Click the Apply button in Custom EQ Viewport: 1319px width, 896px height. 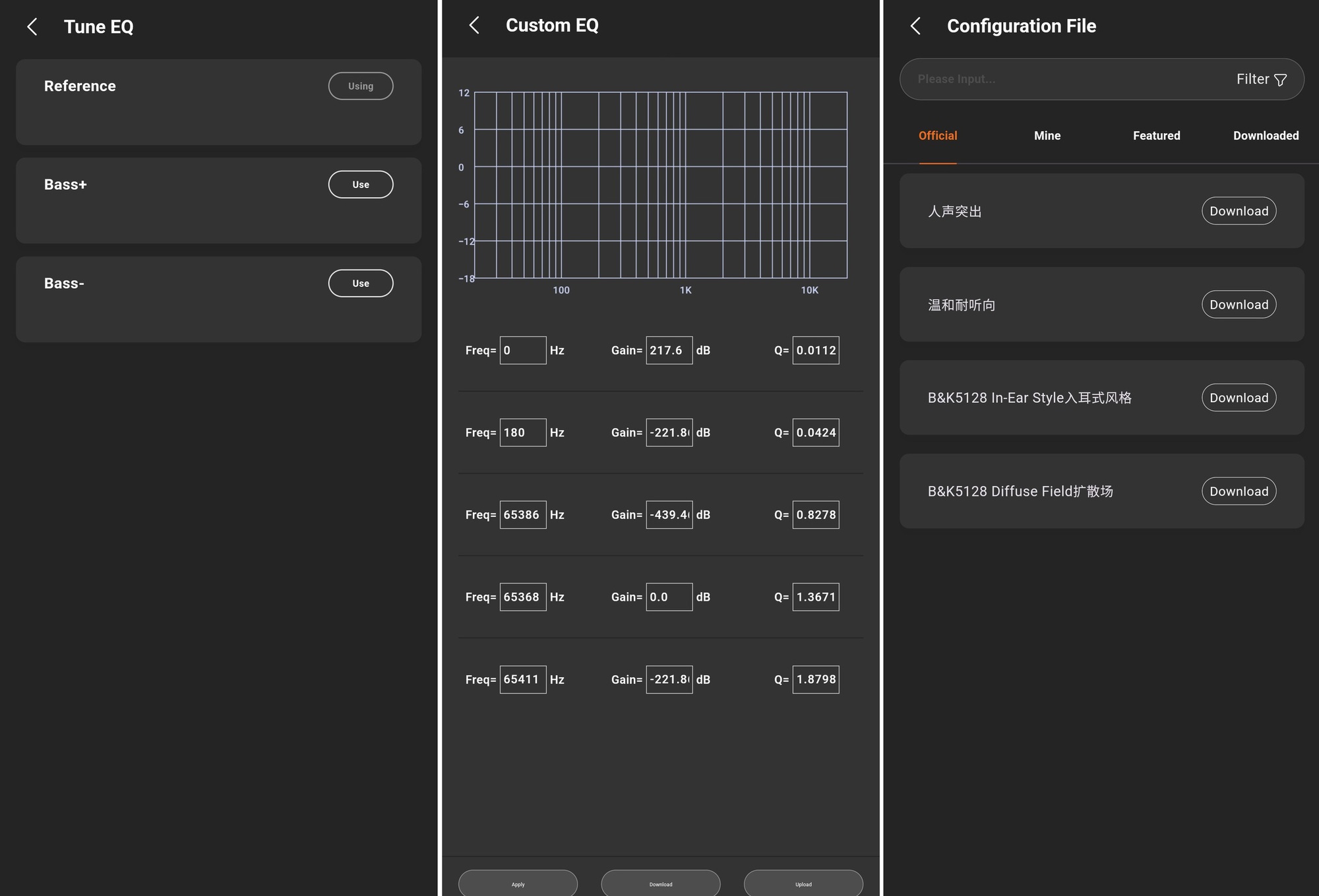(518, 883)
